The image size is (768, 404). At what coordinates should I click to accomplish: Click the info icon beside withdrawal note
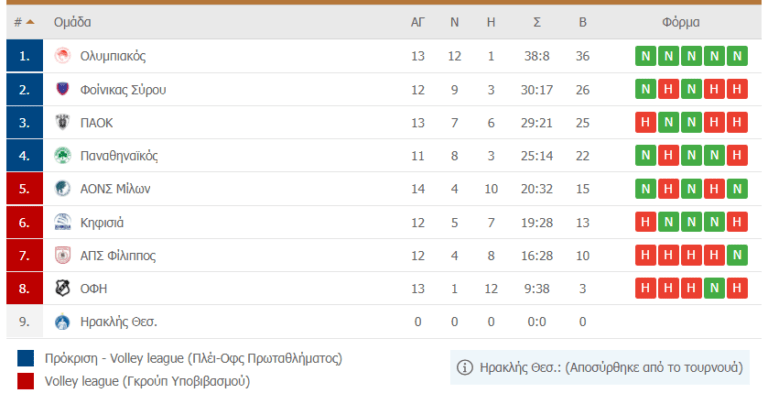point(464,368)
